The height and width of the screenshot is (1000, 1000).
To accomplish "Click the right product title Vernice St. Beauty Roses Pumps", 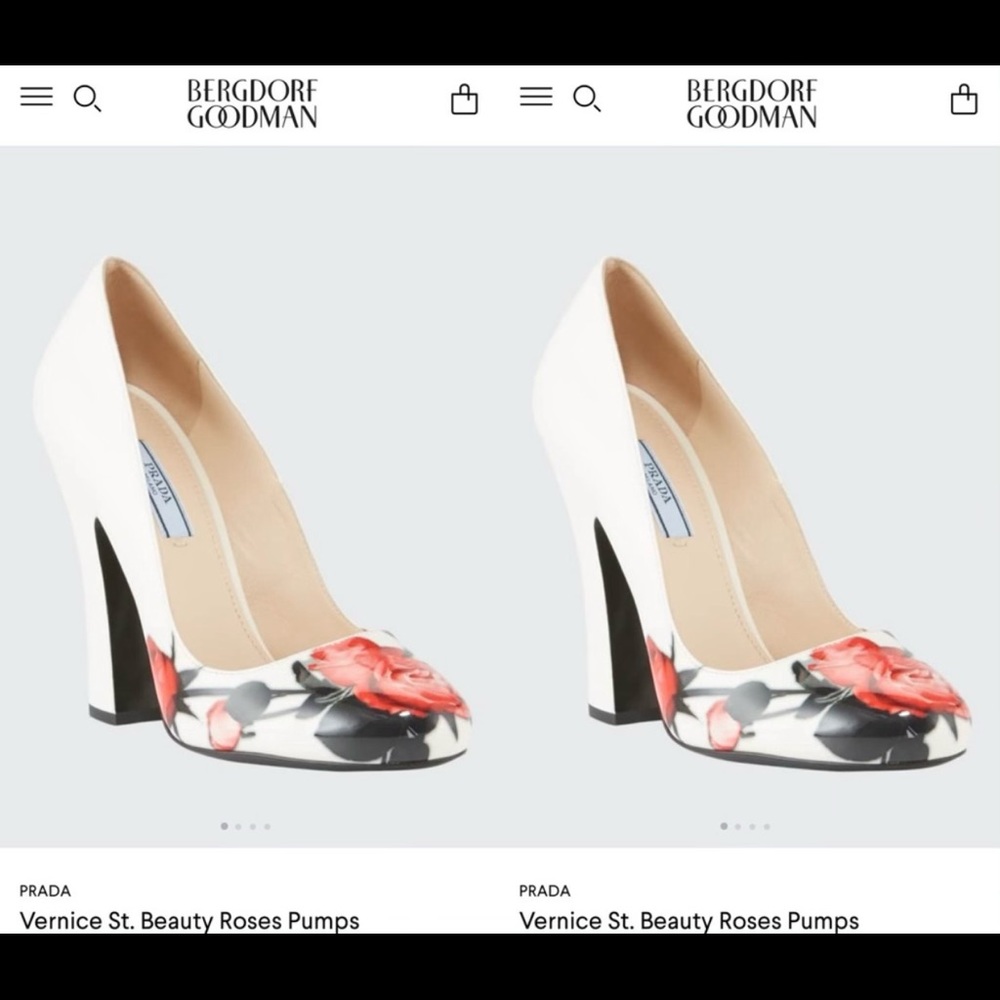I will pyautogui.click(x=692, y=921).
